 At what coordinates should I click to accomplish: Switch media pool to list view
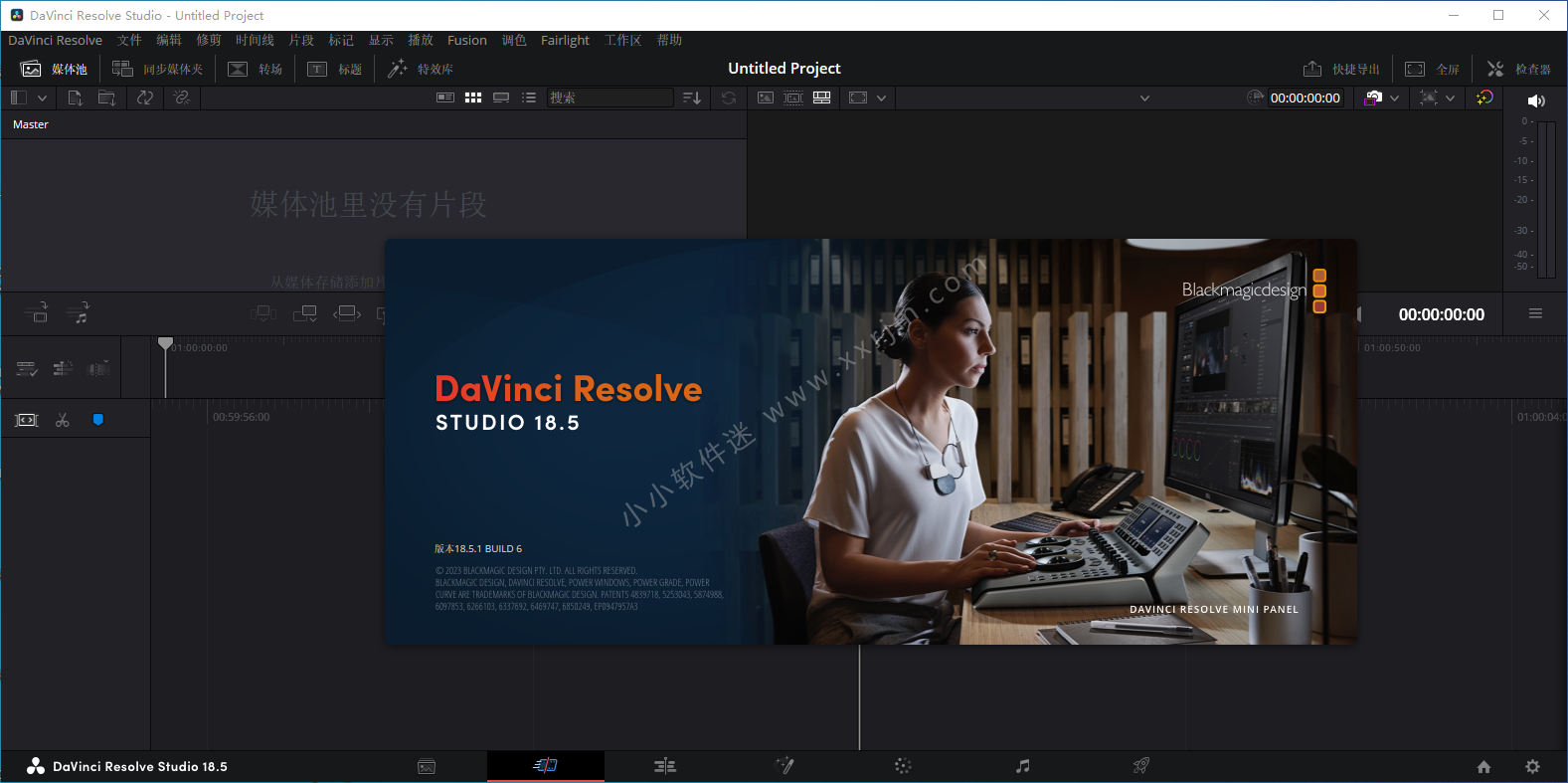529,98
